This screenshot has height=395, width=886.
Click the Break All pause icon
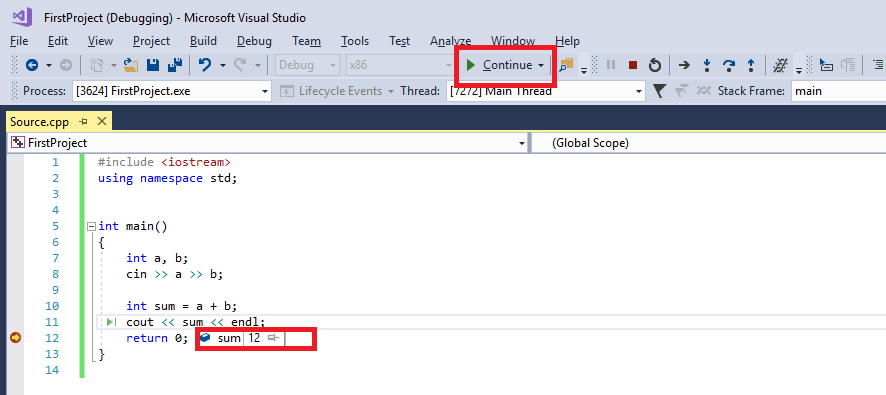click(x=611, y=66)
